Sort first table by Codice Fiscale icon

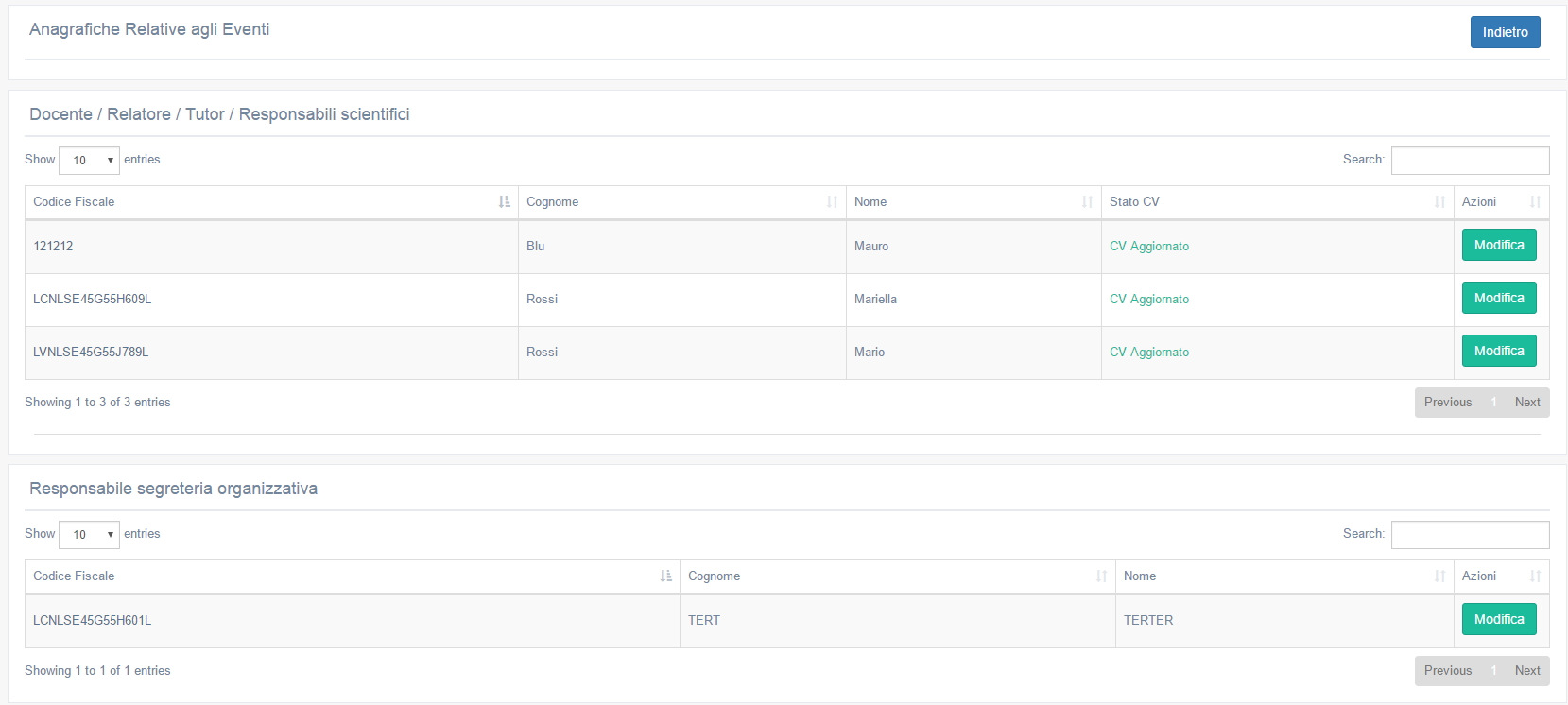coord(505,202)
